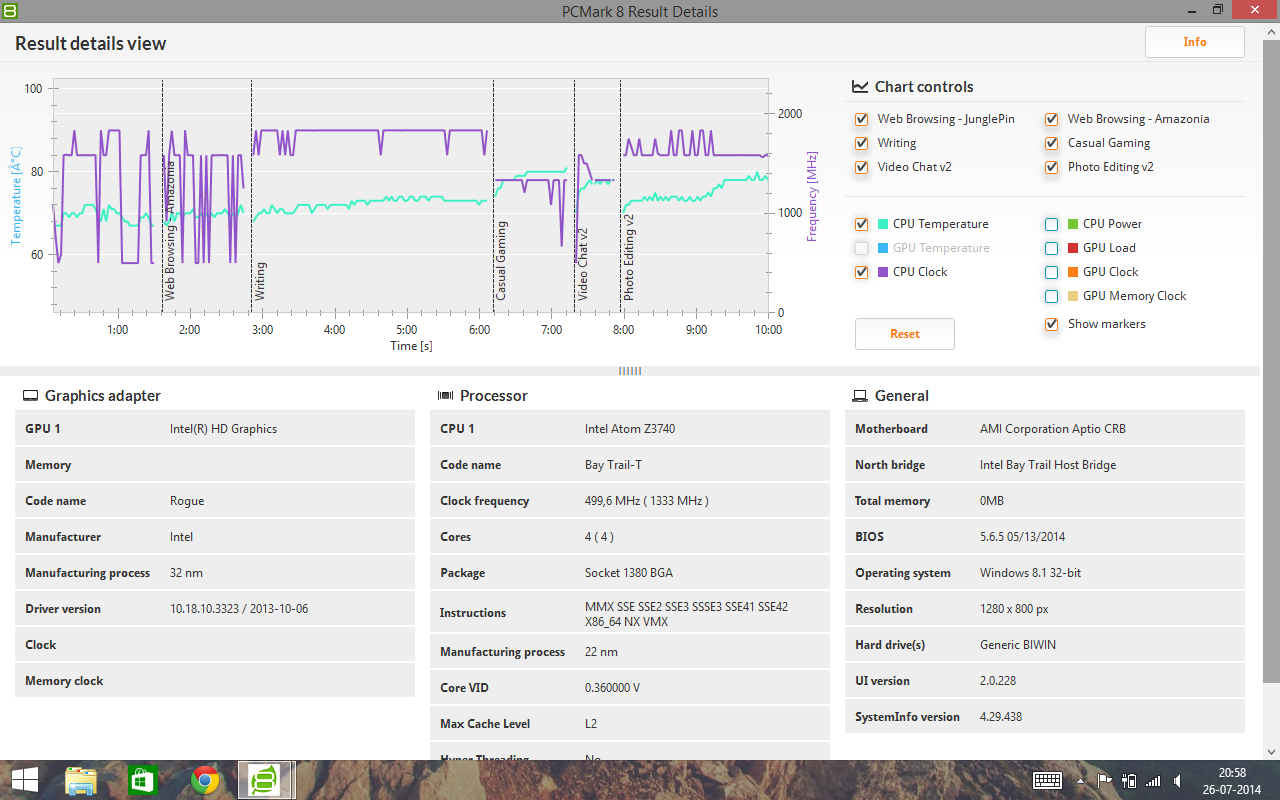
Task: Click PCMark 8 taskbar icon
Action: tap(266, 780)
